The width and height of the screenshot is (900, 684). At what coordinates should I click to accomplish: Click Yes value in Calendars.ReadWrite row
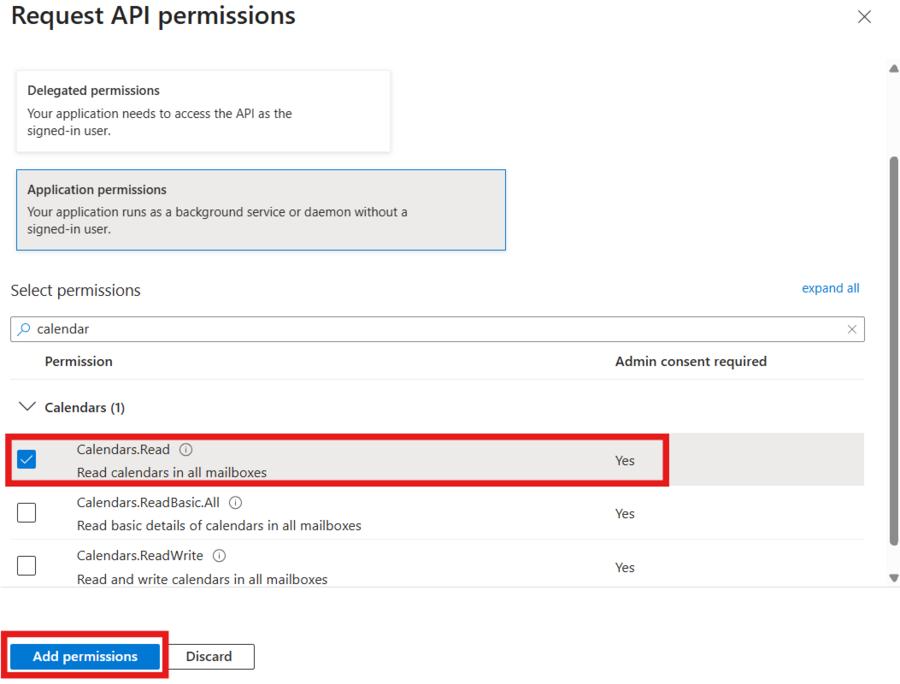[624, 568]
